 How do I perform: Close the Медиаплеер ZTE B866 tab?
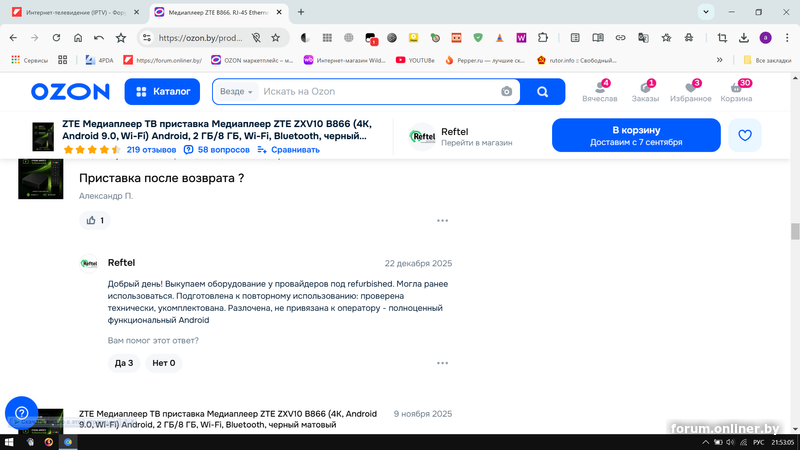(279, 12)
